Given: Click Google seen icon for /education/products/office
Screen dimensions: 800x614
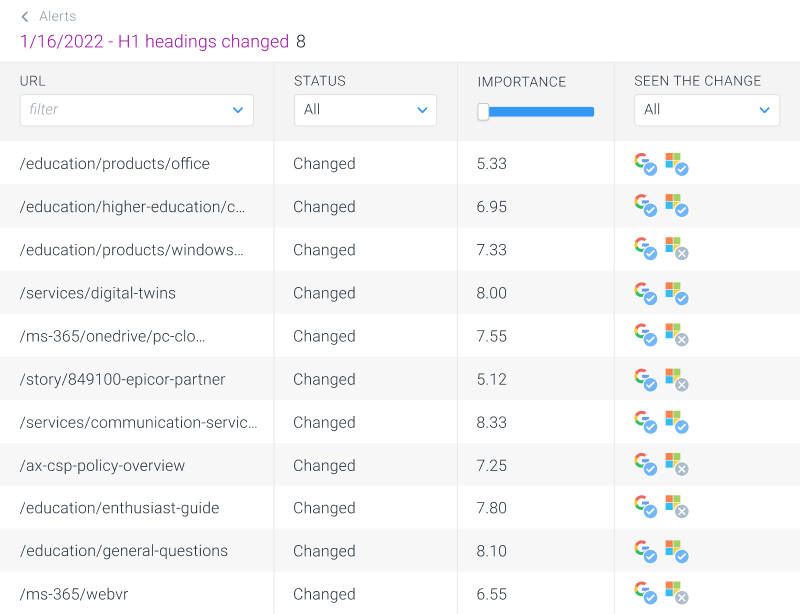Looking at the screenshot, I should coord(645,164).
